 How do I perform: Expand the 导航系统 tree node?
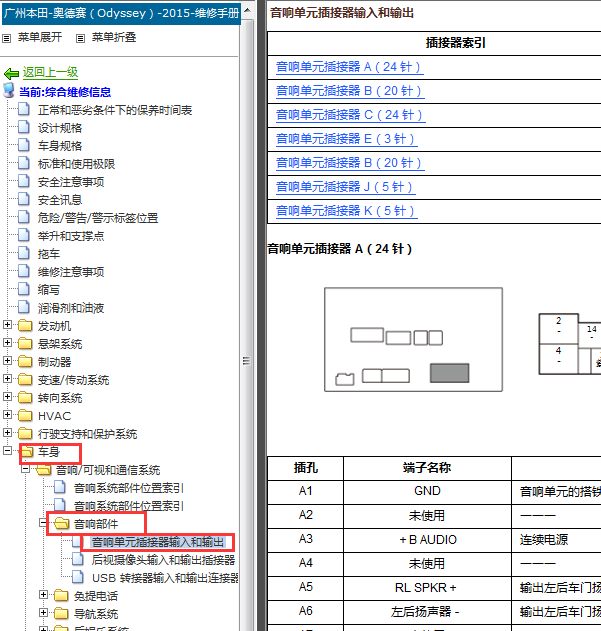point(43,612)
